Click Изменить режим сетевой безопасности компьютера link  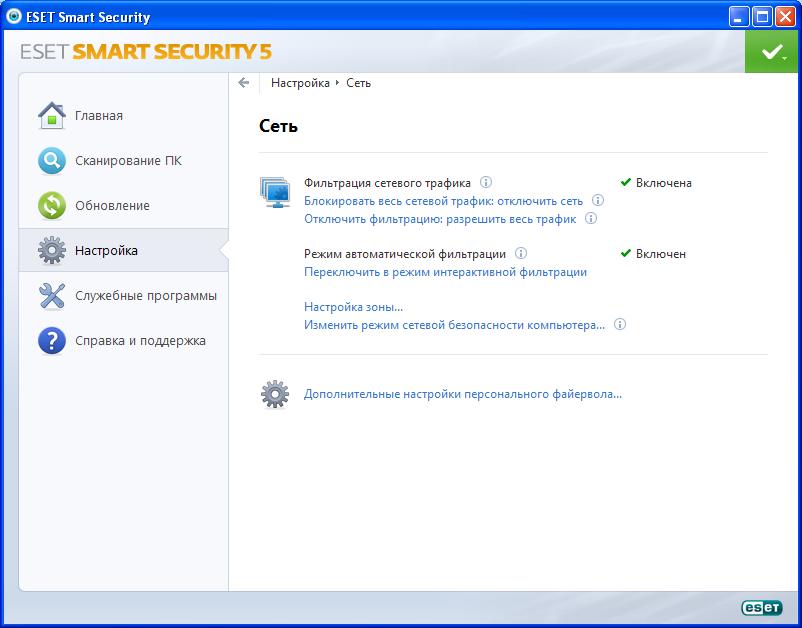click(454, 325)
